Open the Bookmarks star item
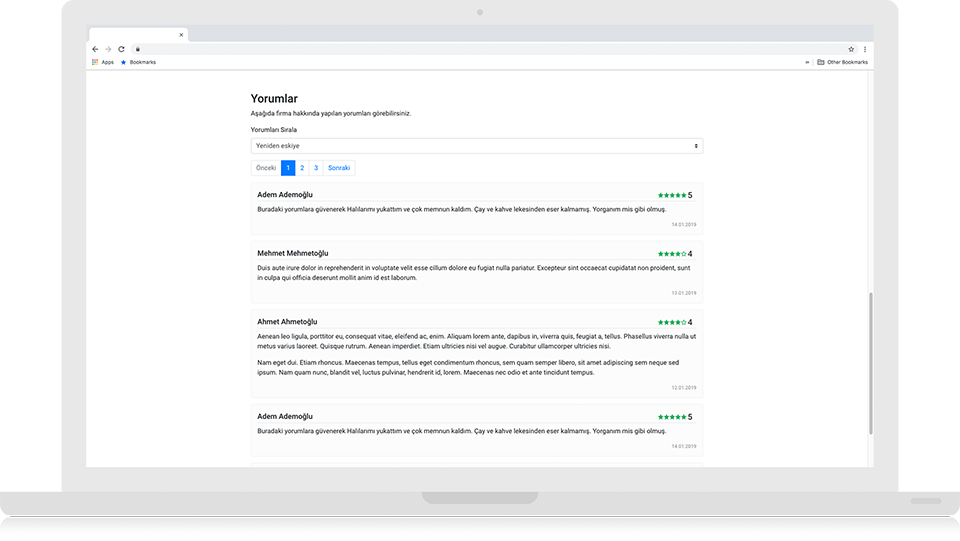The image size is (960, 541). [x=138, y=62]
